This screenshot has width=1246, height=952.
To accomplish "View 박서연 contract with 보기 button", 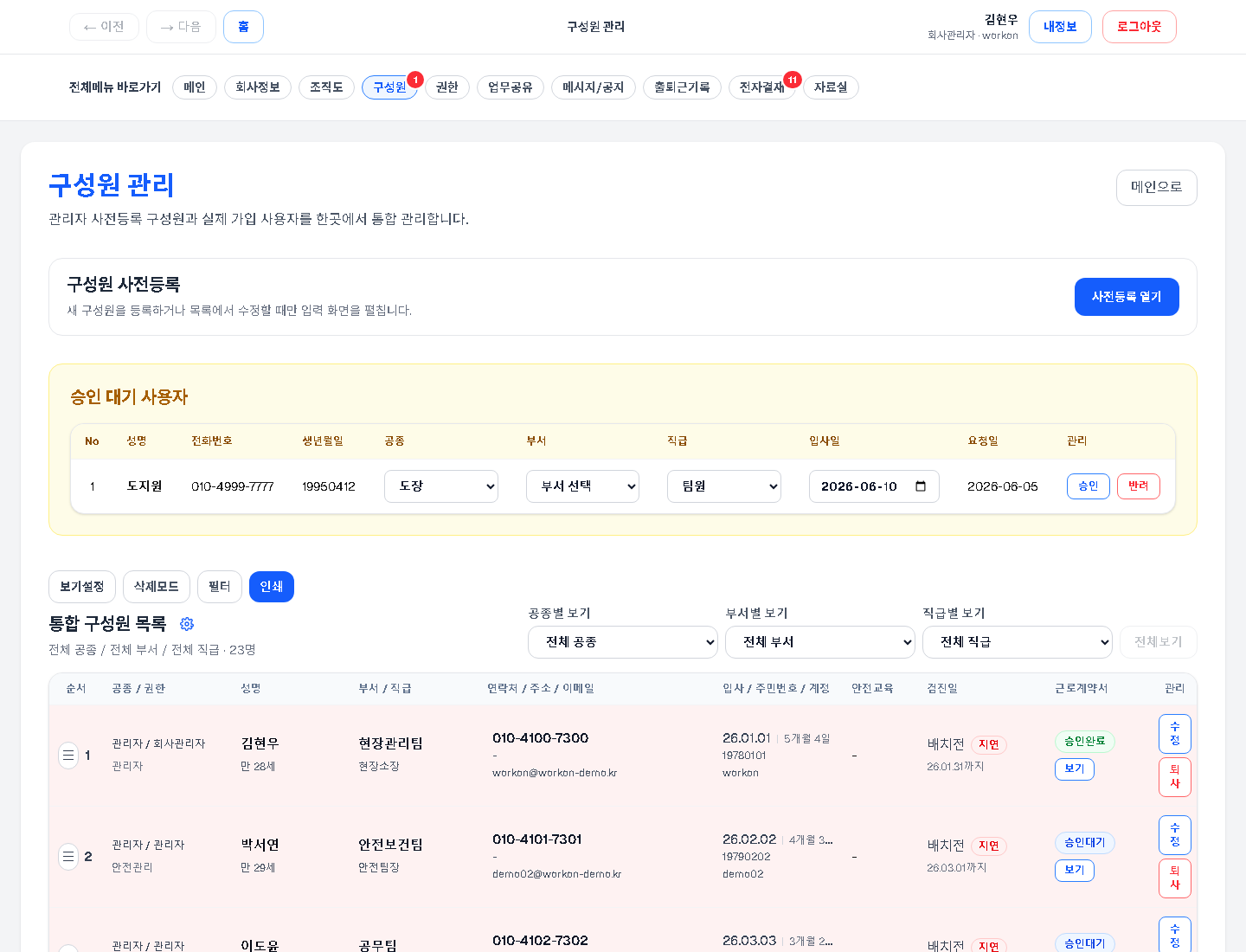I will click(x=1075, y=871).
